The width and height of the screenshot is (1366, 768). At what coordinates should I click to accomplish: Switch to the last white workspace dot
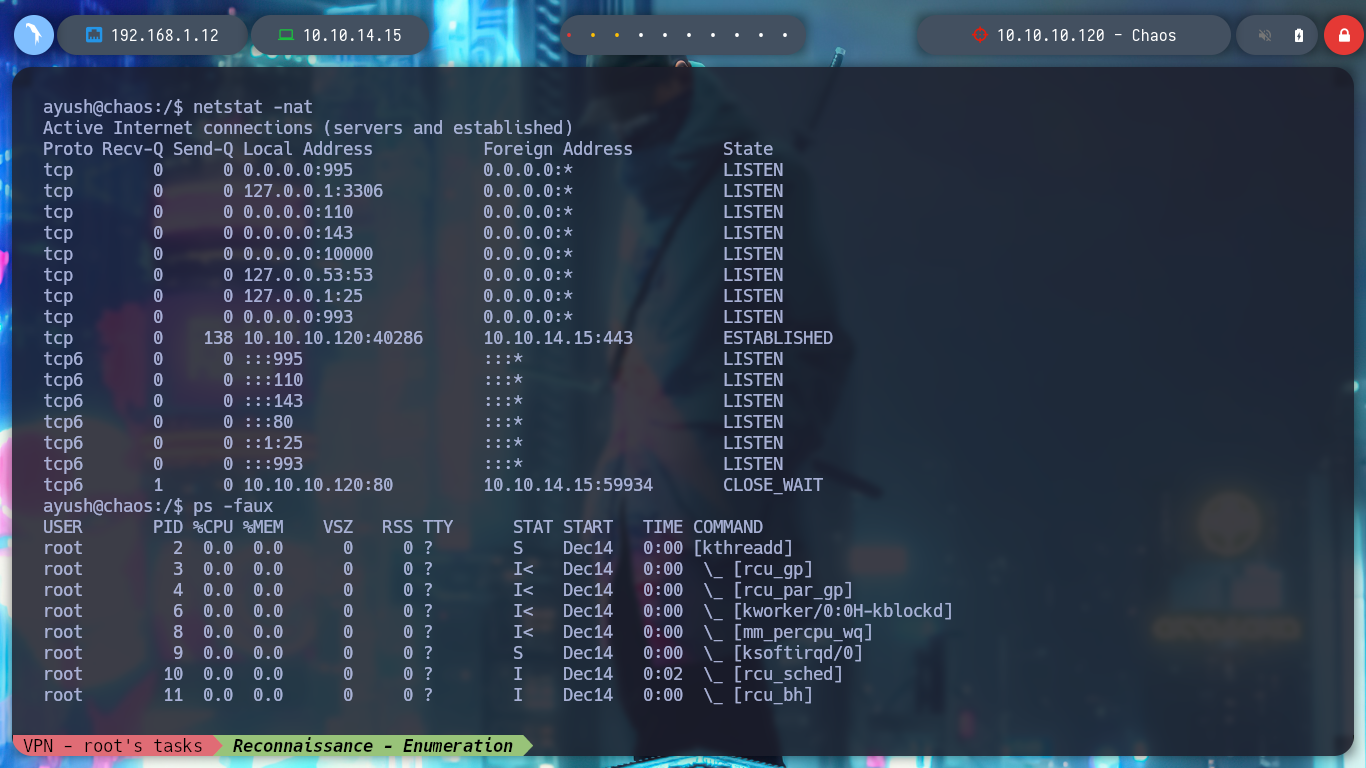[x=785, y=35]
